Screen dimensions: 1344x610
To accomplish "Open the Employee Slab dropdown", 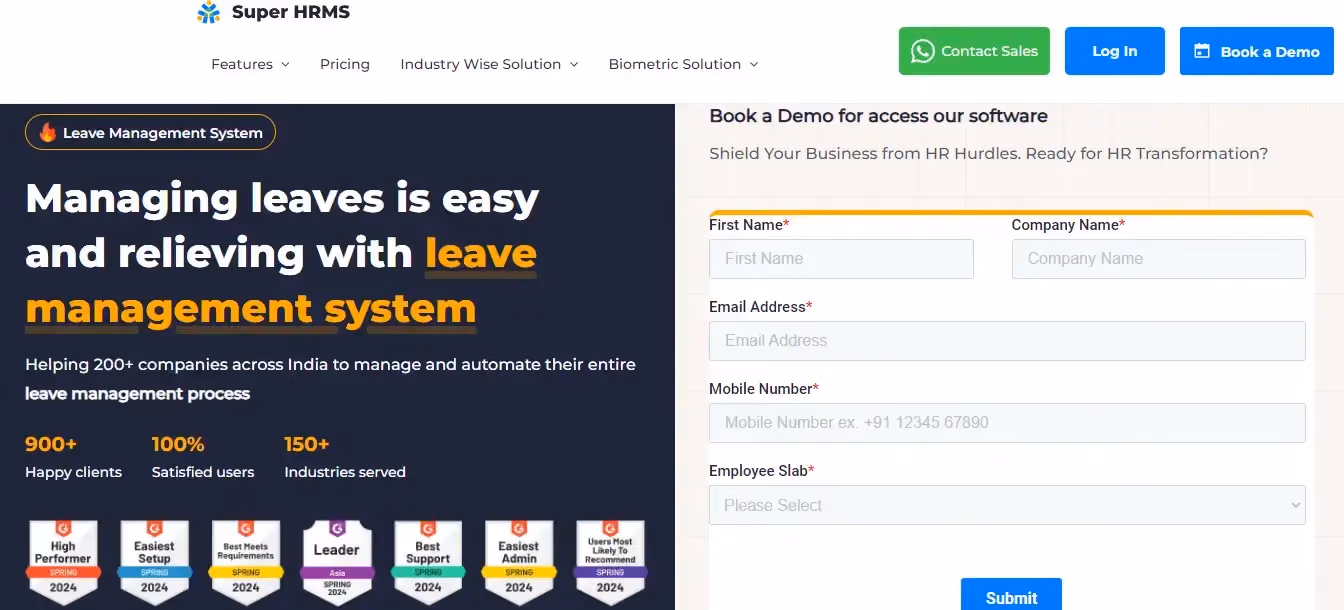I will (x=1007, y=505).
